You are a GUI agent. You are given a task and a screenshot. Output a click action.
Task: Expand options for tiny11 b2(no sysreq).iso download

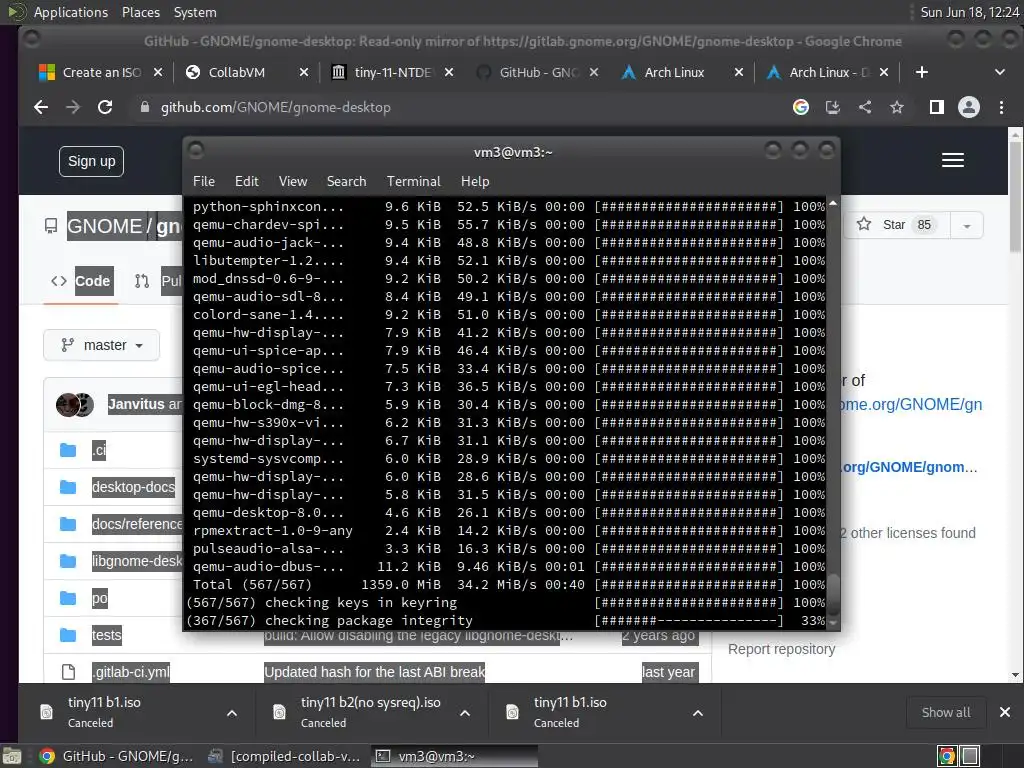click(x=465, y=713)
